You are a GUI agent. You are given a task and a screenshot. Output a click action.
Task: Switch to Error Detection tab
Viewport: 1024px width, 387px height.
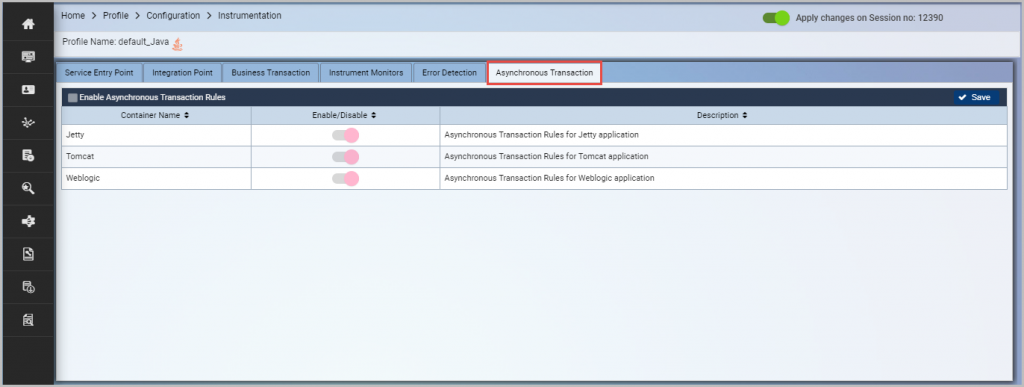pos(449,73)
